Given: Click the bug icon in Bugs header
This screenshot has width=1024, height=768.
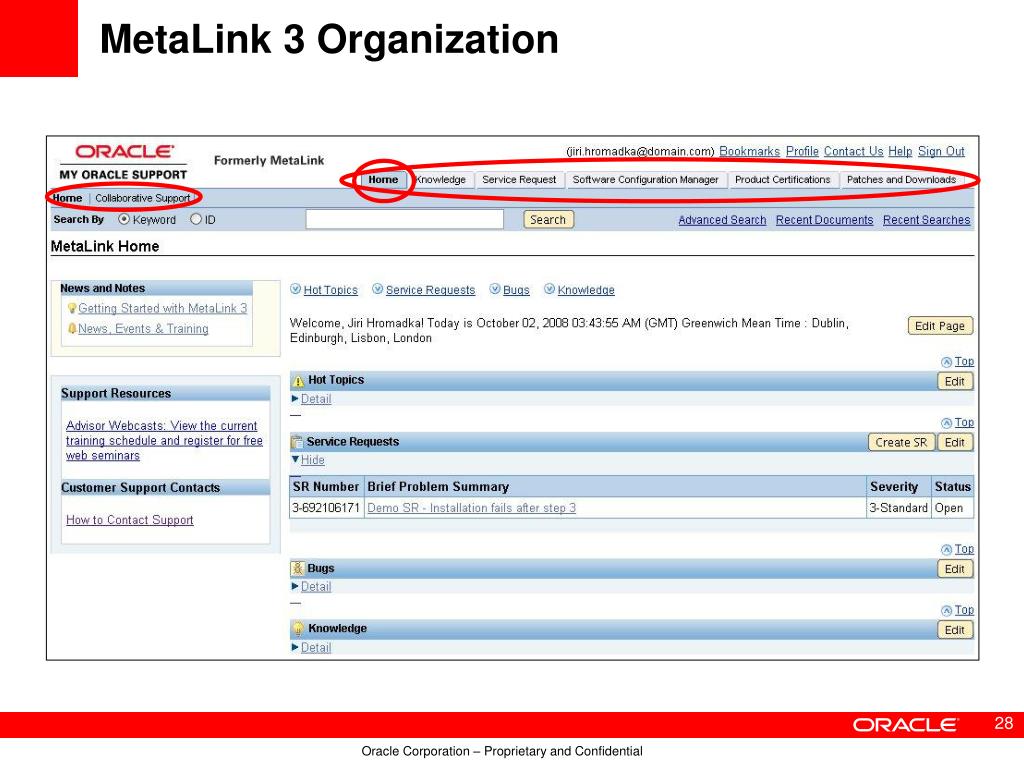Looking at the screenshot, I should 298,568.
